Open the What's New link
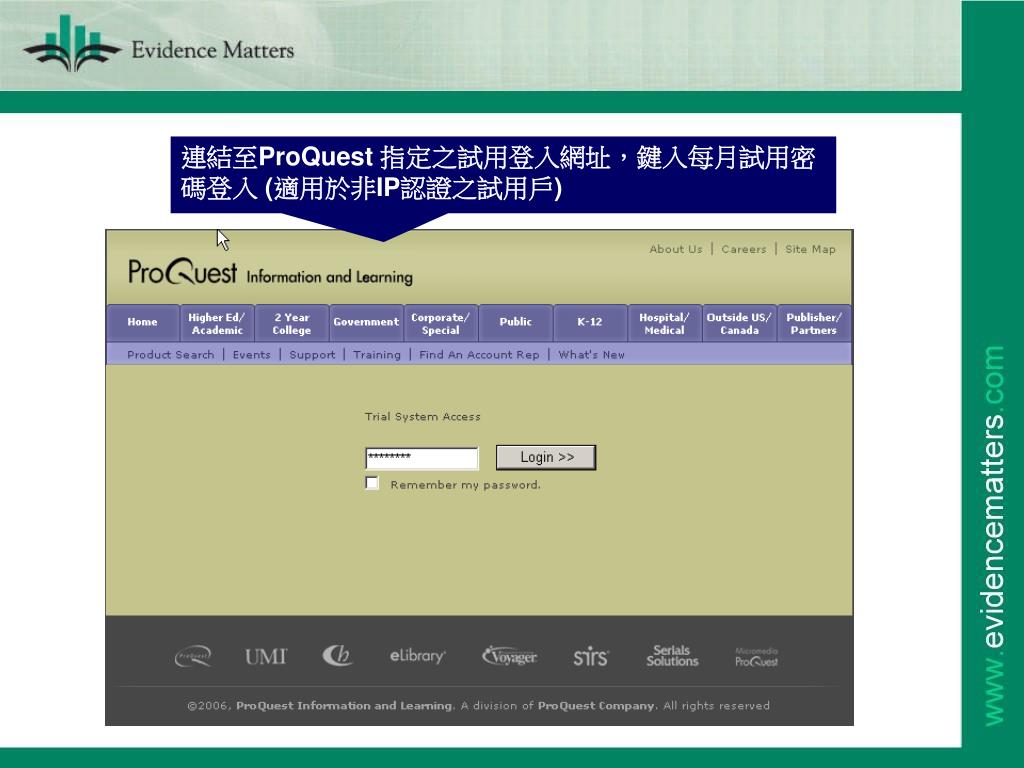 (x=592, y=355)
